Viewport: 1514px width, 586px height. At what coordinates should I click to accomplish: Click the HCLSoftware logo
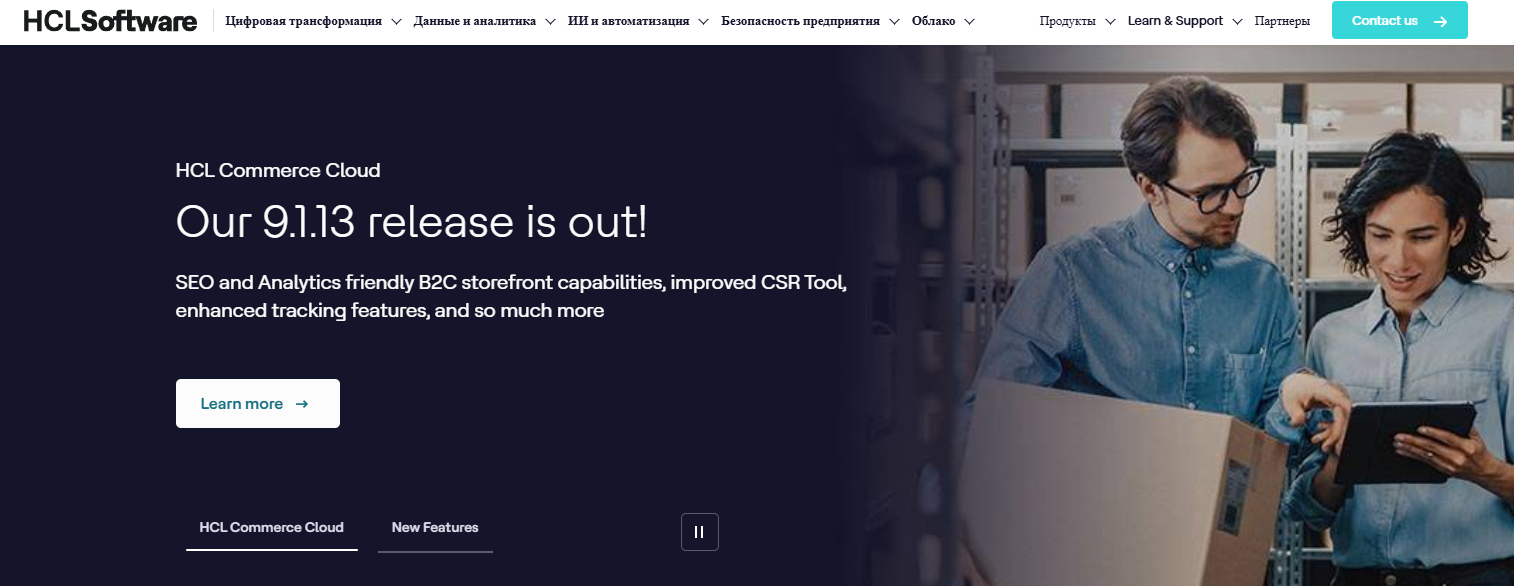tap(110, 21)
